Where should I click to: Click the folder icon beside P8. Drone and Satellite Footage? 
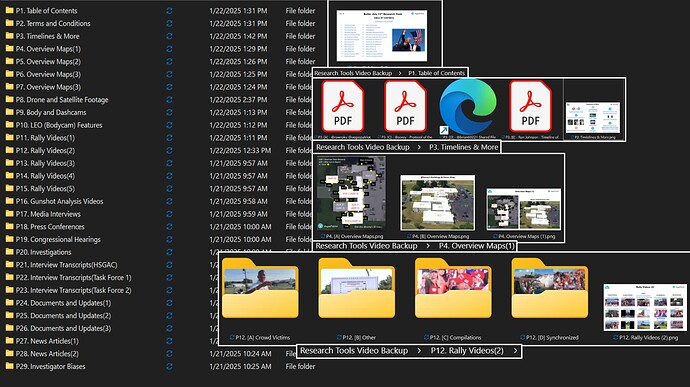[9, 100]
